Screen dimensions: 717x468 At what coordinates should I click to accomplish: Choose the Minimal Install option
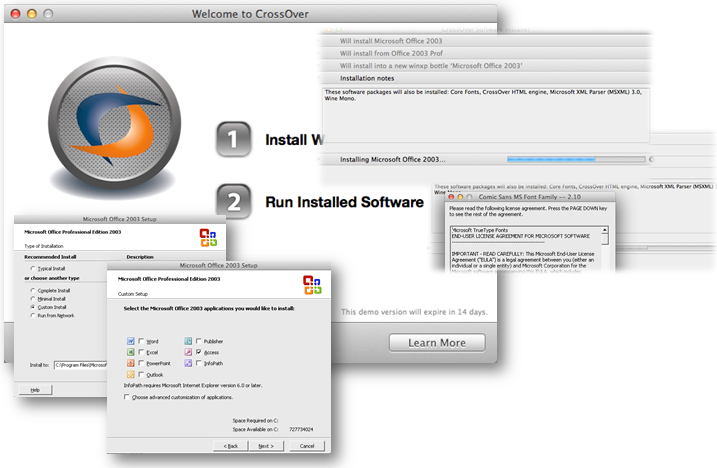point(32,299)
